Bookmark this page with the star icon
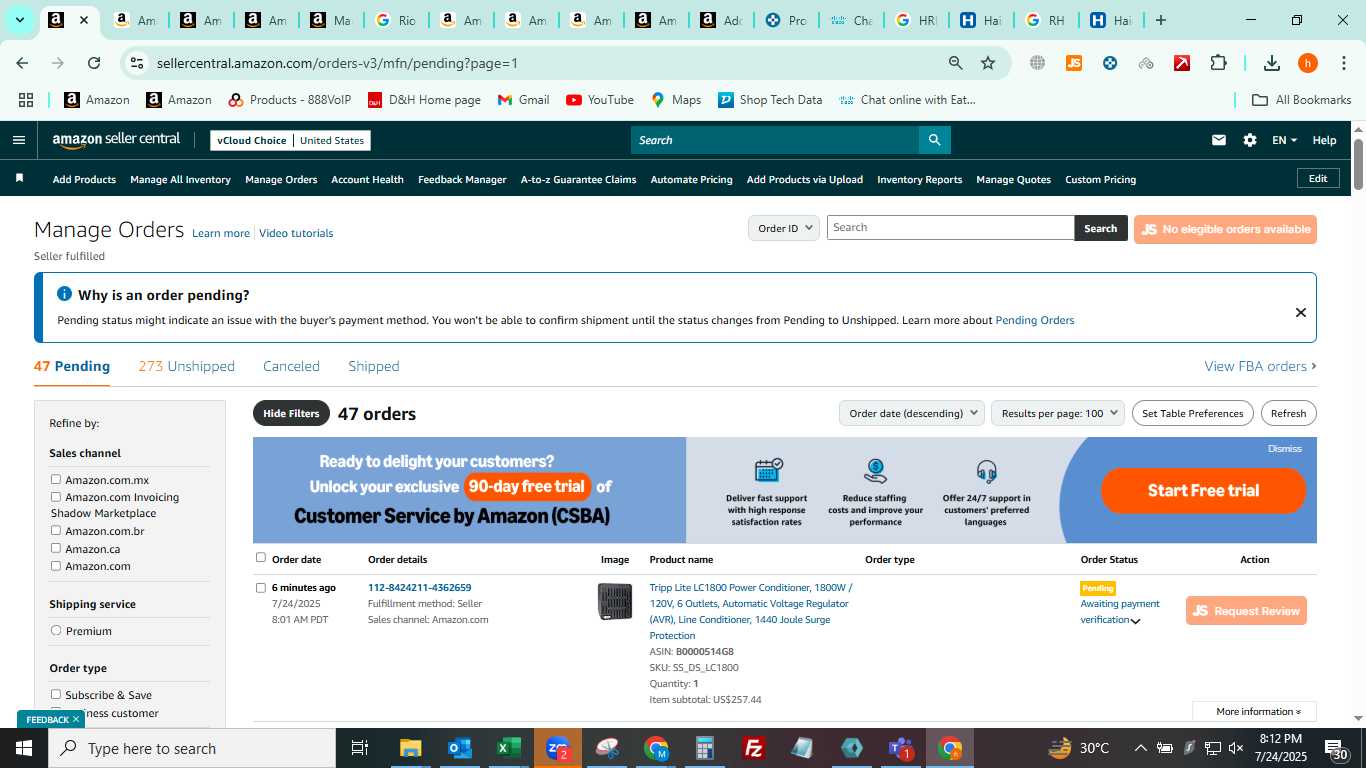The width and height of the screenshot is (1366, 768). (988, 63)
